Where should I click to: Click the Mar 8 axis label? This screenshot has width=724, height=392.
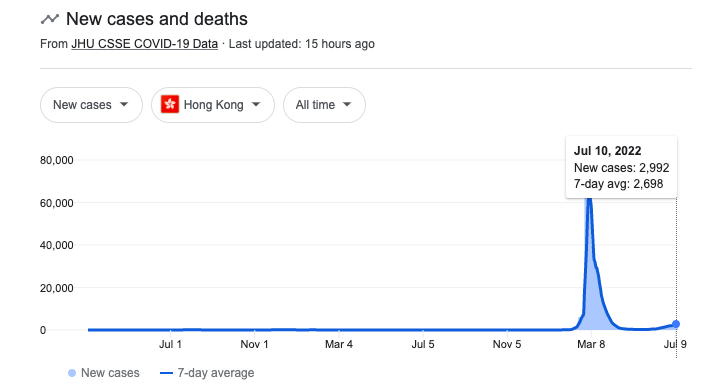pos(591,344)
